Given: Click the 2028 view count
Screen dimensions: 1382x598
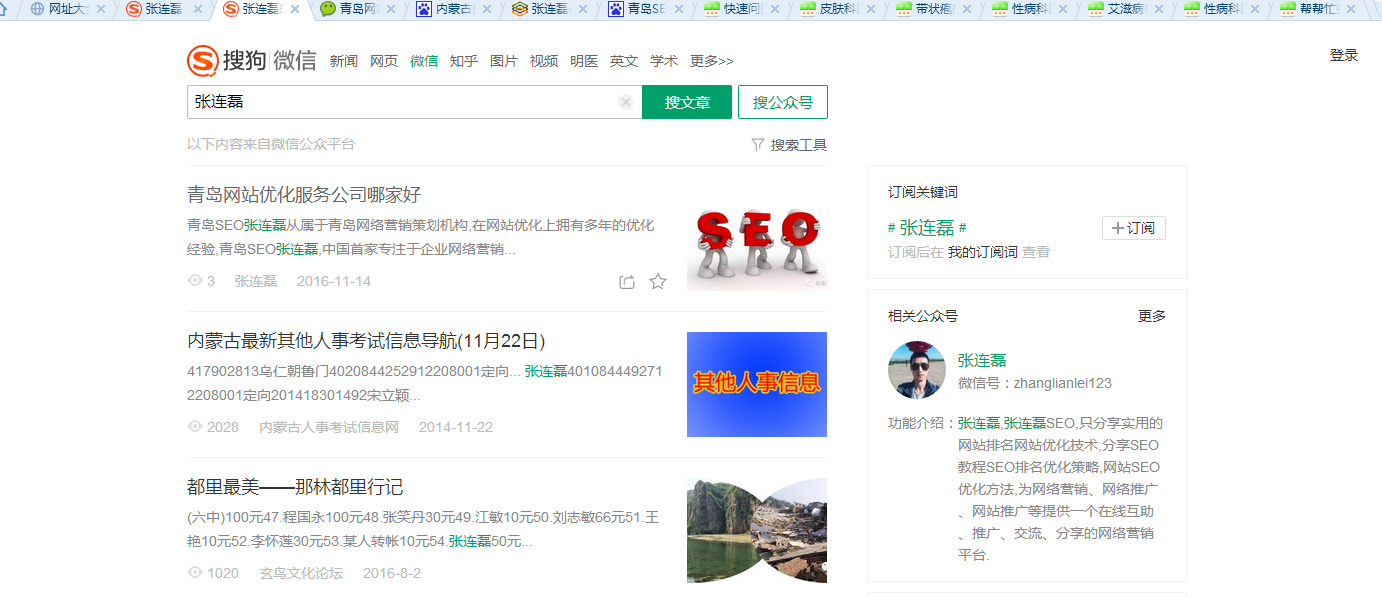Looking at the screenshot, I should point(223,427).
